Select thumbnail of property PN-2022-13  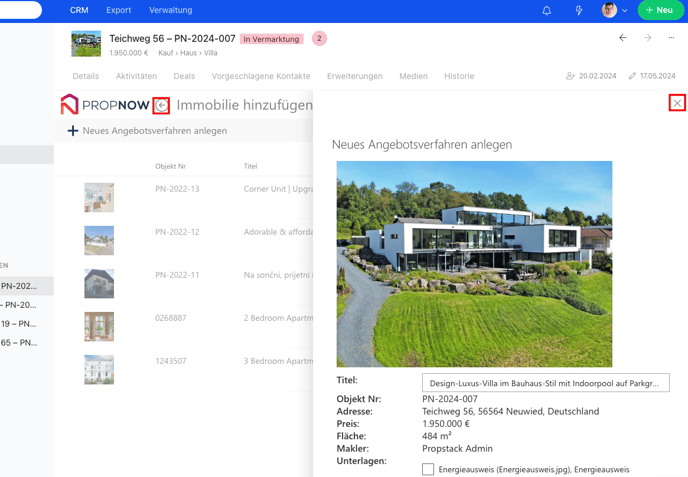pyautogui.click(x=99, y=197)
